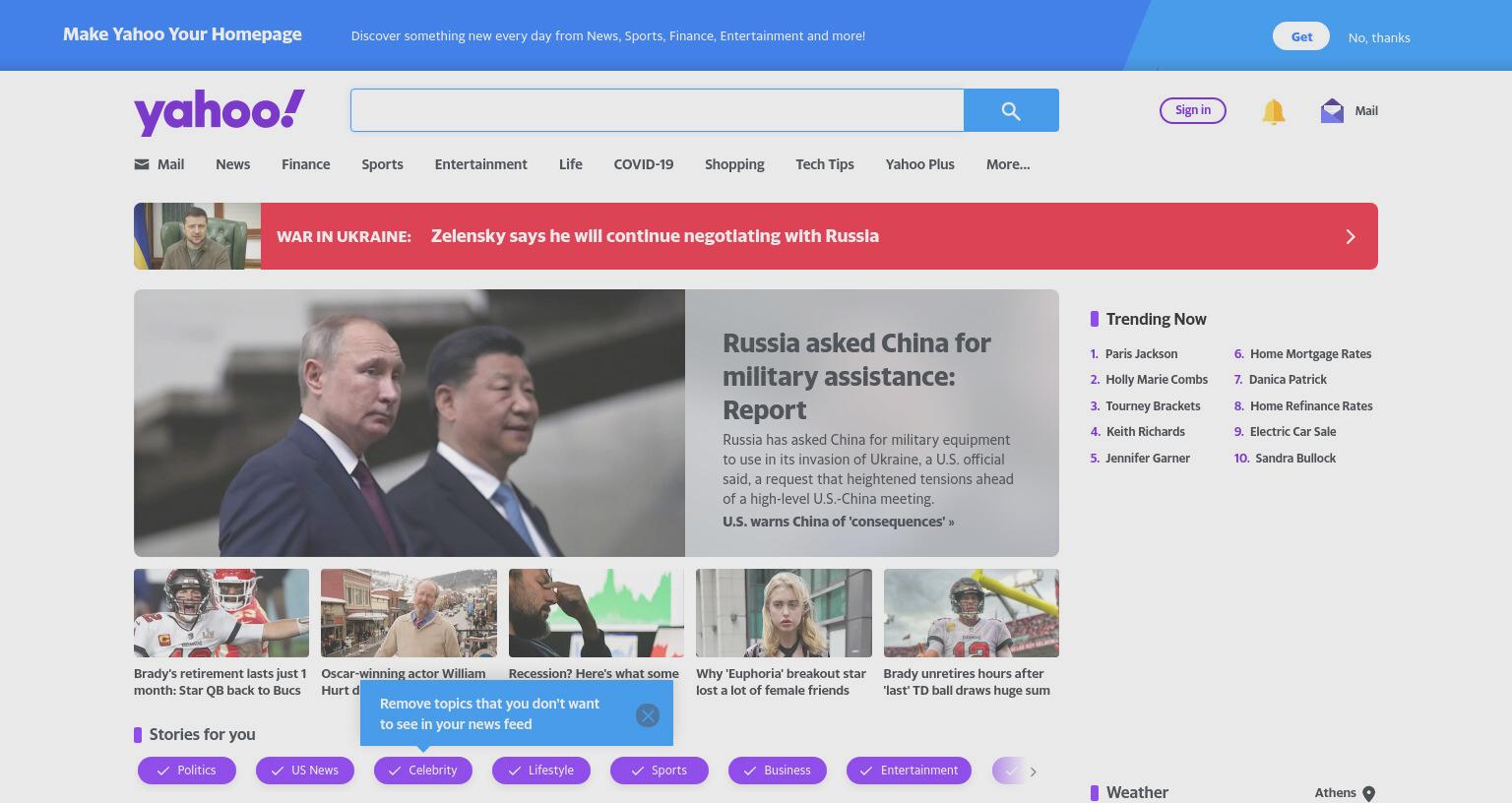Screen dimensions: 1512x803
Task: Open Why 'Euphoria' breakout star headline
Action: pyautogui.click(x=781, y=682)
